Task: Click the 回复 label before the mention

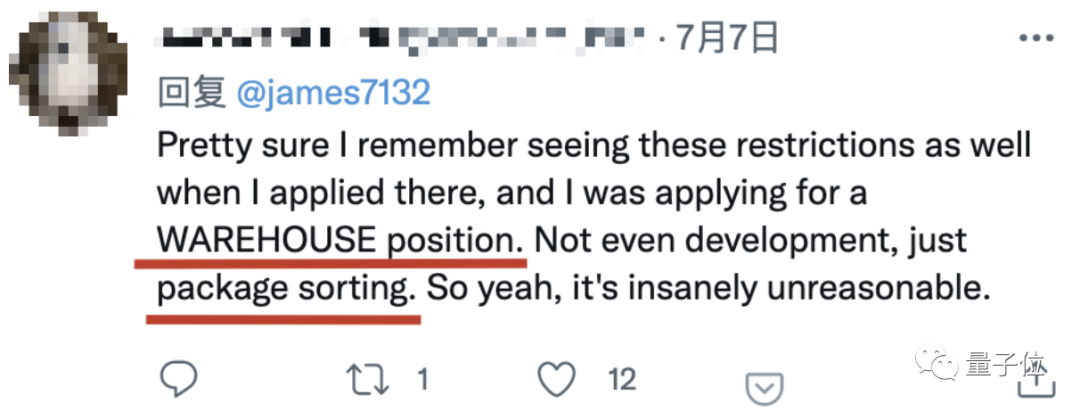Action: (x=191, y=93)
